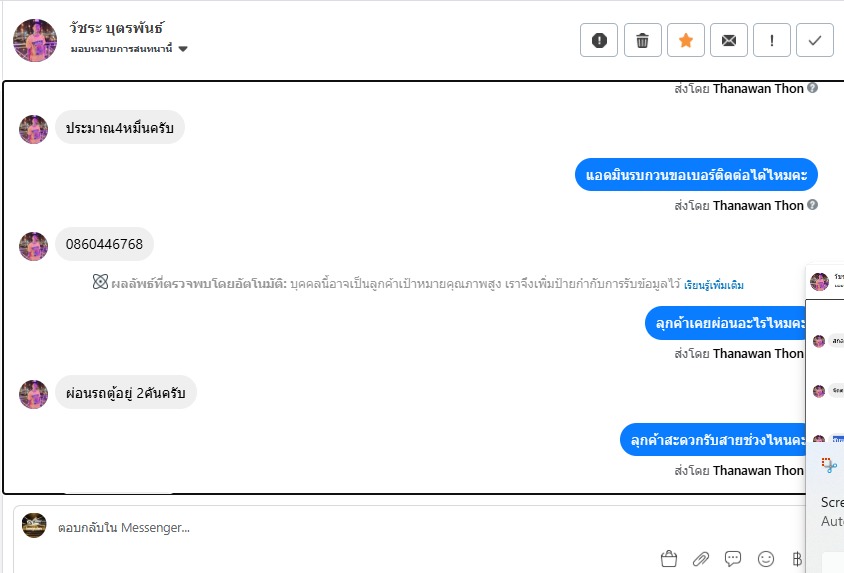844x573 pixels.
Task: Toggle the orange star follow-up marker
Action: coord(685,40)
